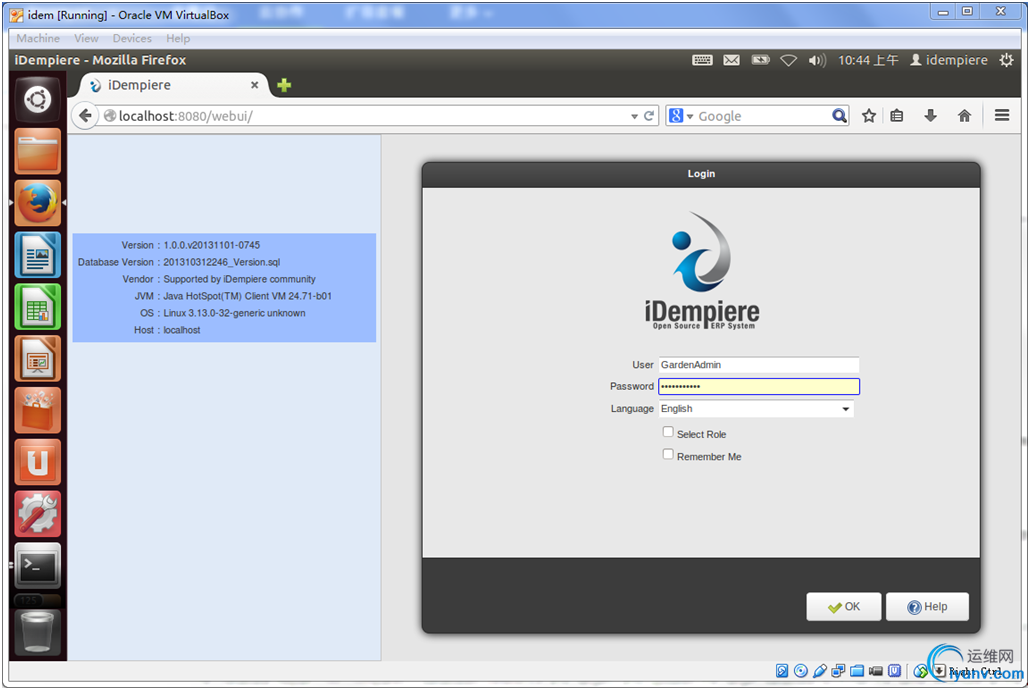The width and height of the screenshot is (1030, 690).
Task: Open the Ubuntu Dash home icon
Action: pos(37,99)
